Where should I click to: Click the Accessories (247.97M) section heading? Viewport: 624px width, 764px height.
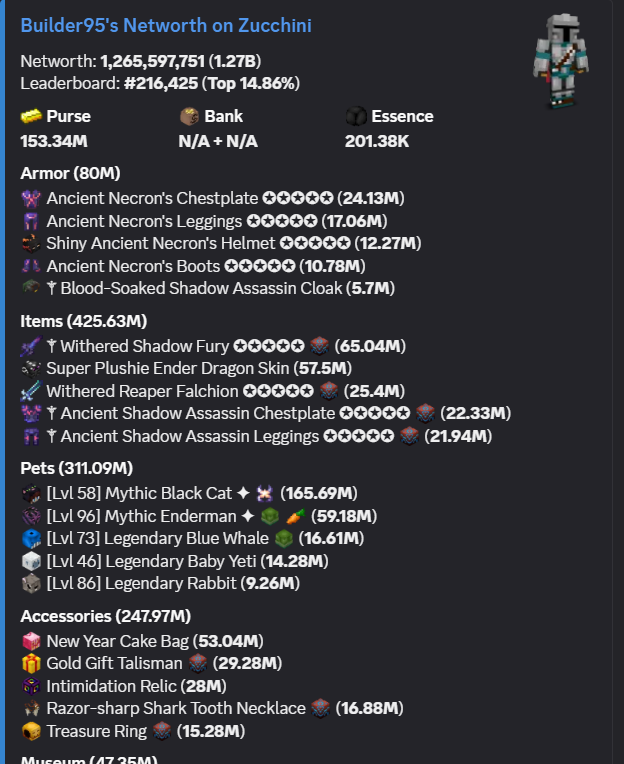click(x=105, y=616)
